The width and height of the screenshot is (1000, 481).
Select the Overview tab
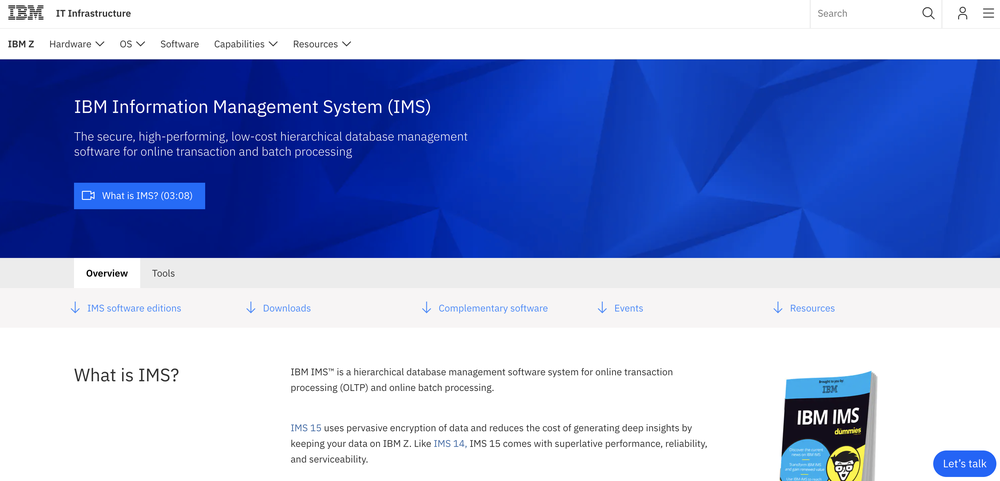click(107, 273)
